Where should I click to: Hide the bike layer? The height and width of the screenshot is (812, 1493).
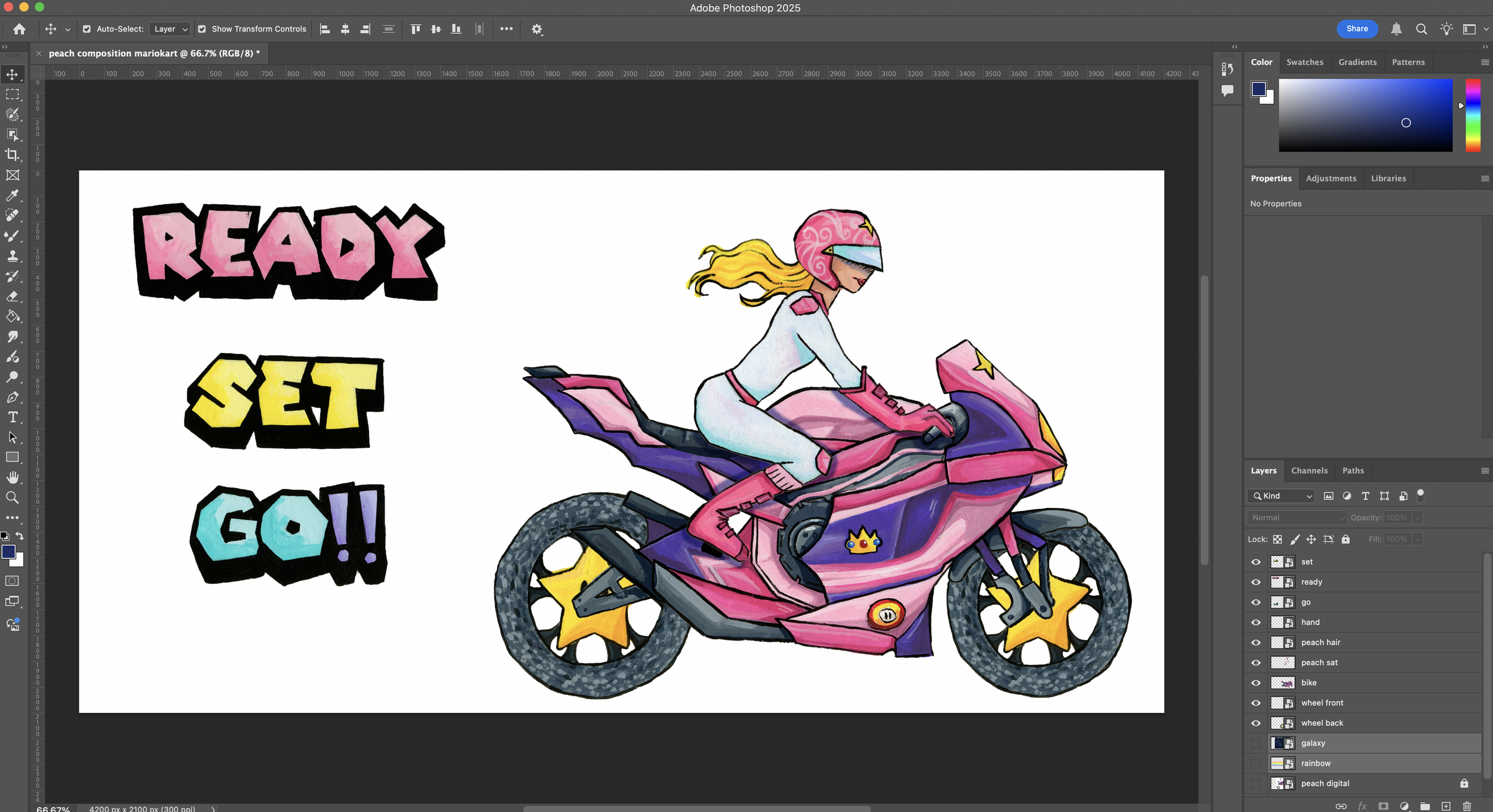click(x=1256, y=682)
